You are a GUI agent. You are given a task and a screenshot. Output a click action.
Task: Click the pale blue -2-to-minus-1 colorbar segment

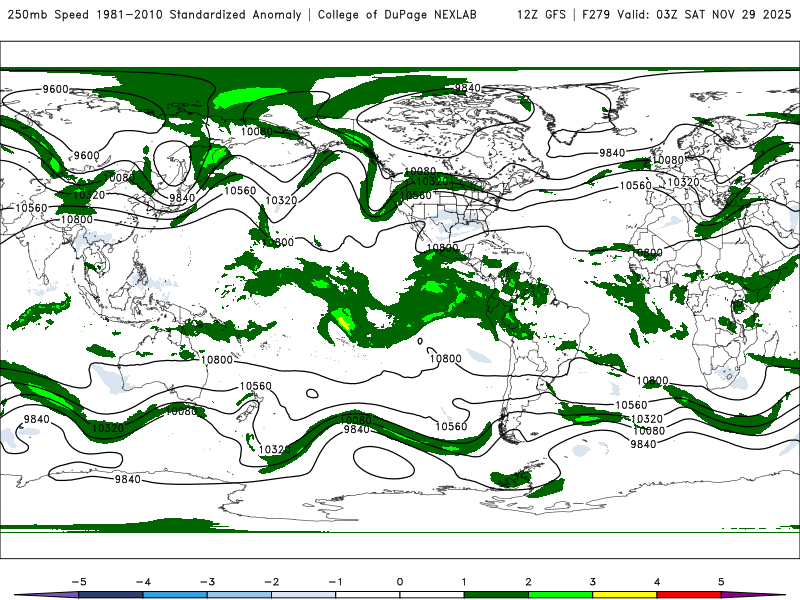click(x=304, y=595)
